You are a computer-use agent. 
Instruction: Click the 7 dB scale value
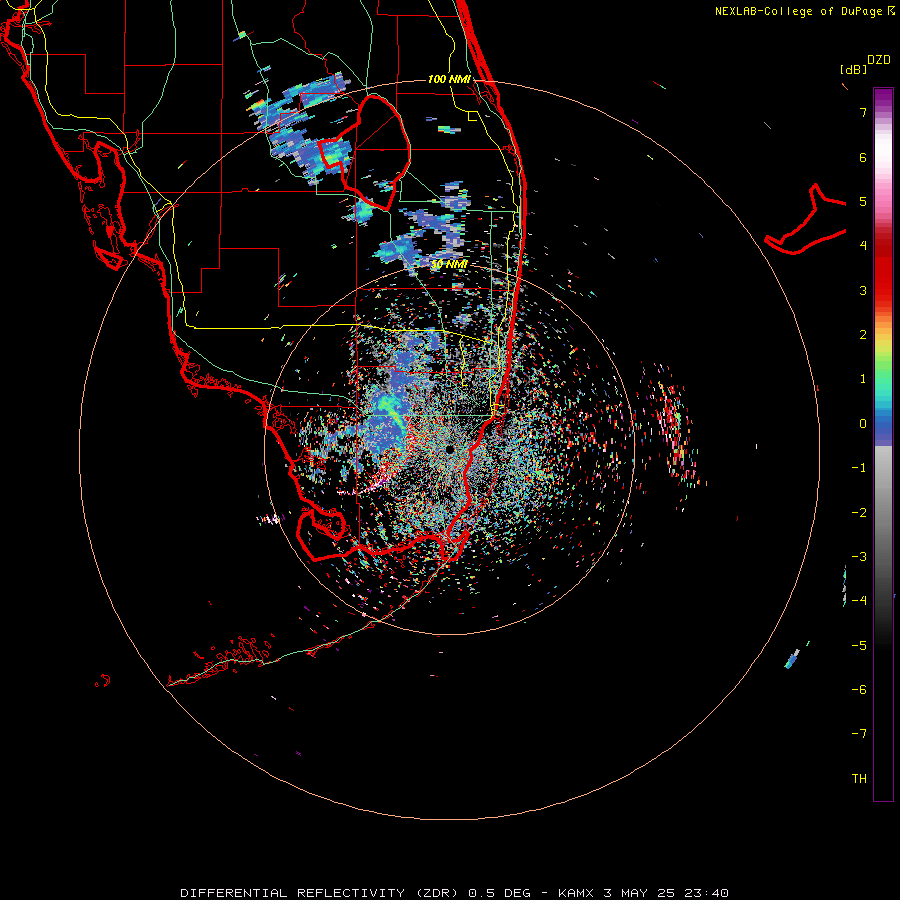click(x=863, y=112)
